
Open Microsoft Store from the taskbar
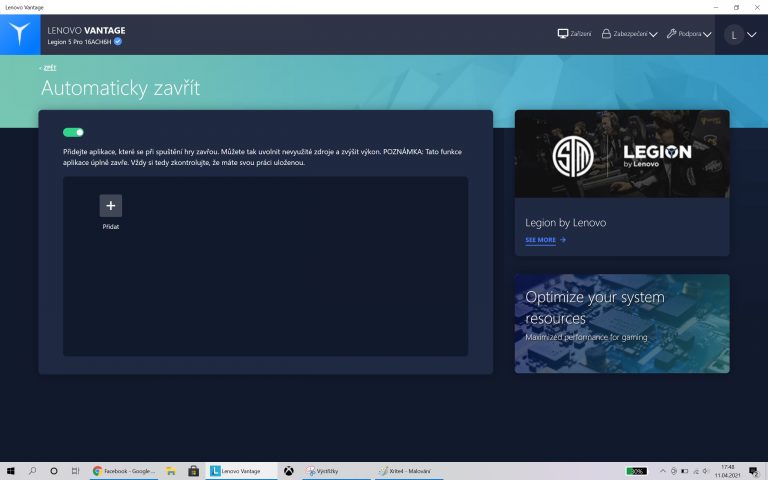193,471
